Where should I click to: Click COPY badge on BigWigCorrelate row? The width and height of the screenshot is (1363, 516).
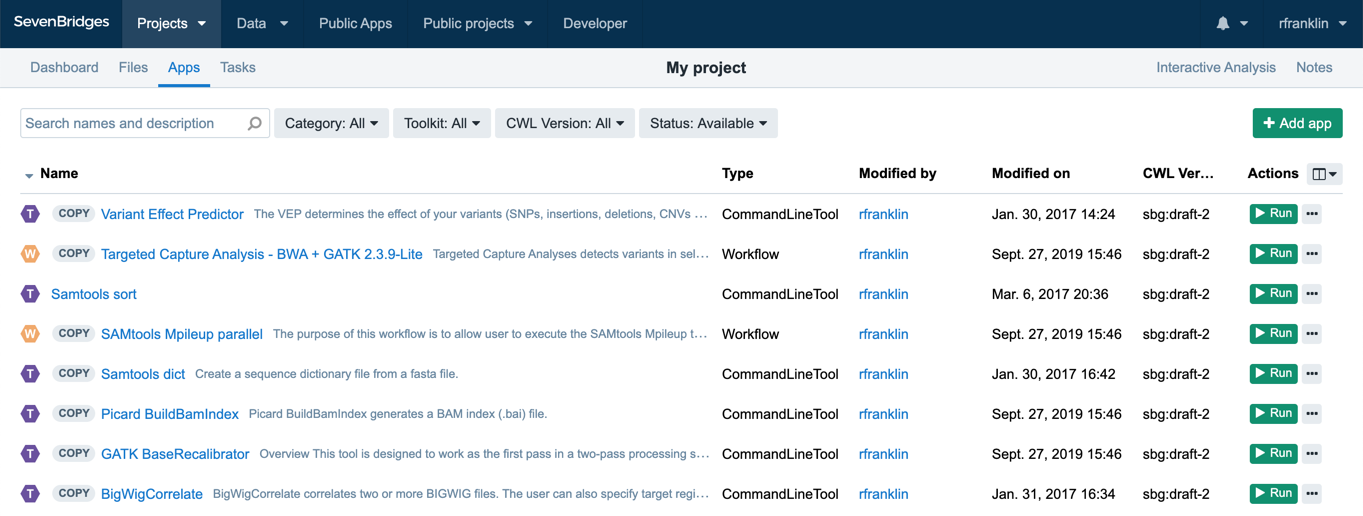tap(74, 494)
